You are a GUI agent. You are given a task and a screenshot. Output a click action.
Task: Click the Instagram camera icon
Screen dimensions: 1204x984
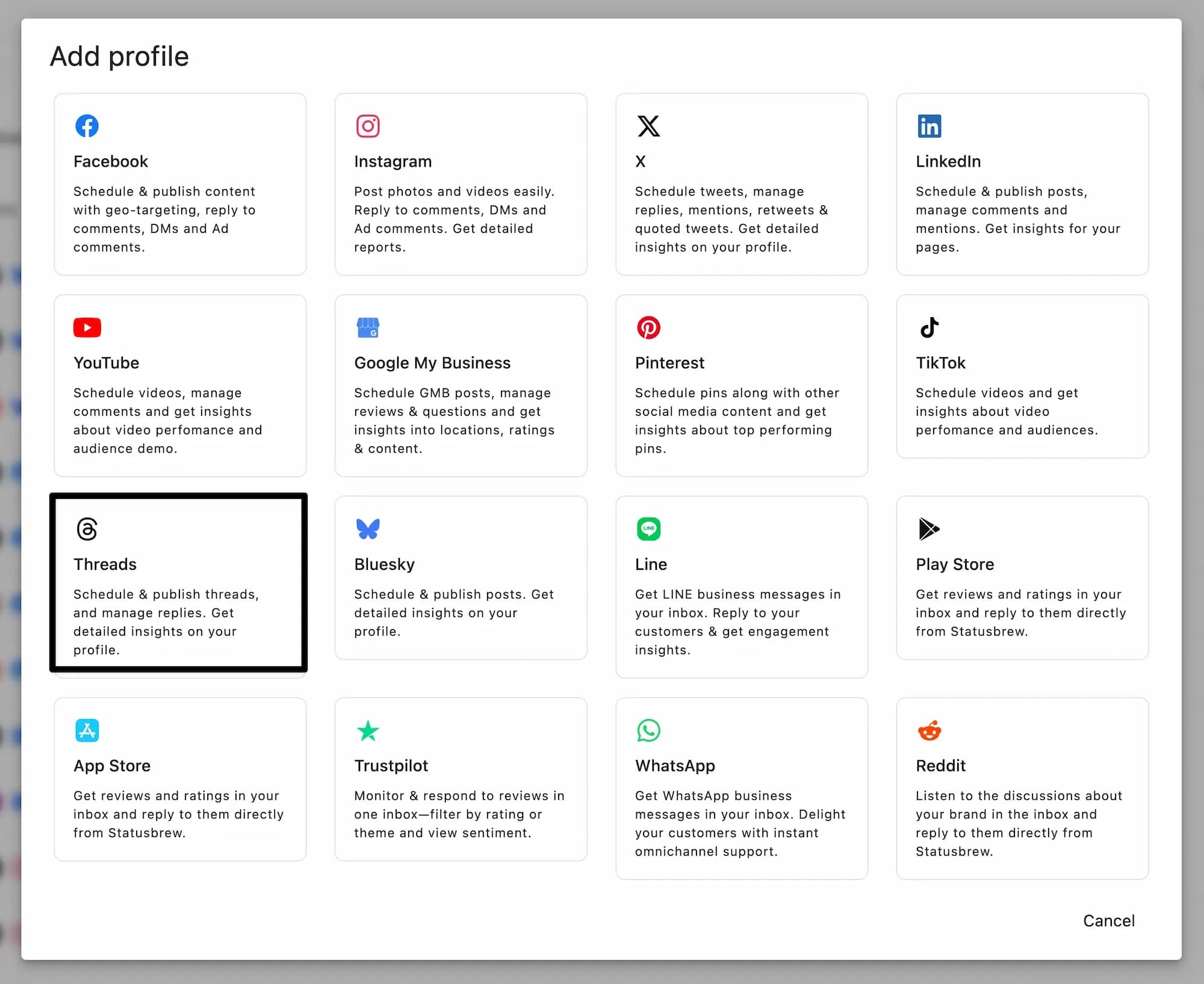(x=368, y=126)
